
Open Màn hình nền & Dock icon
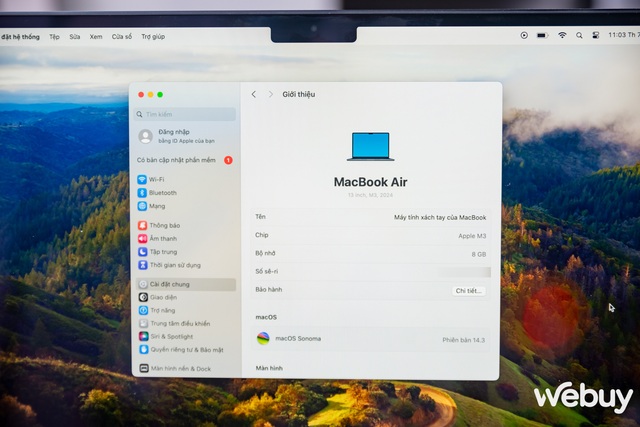click(x=144, y=368)
